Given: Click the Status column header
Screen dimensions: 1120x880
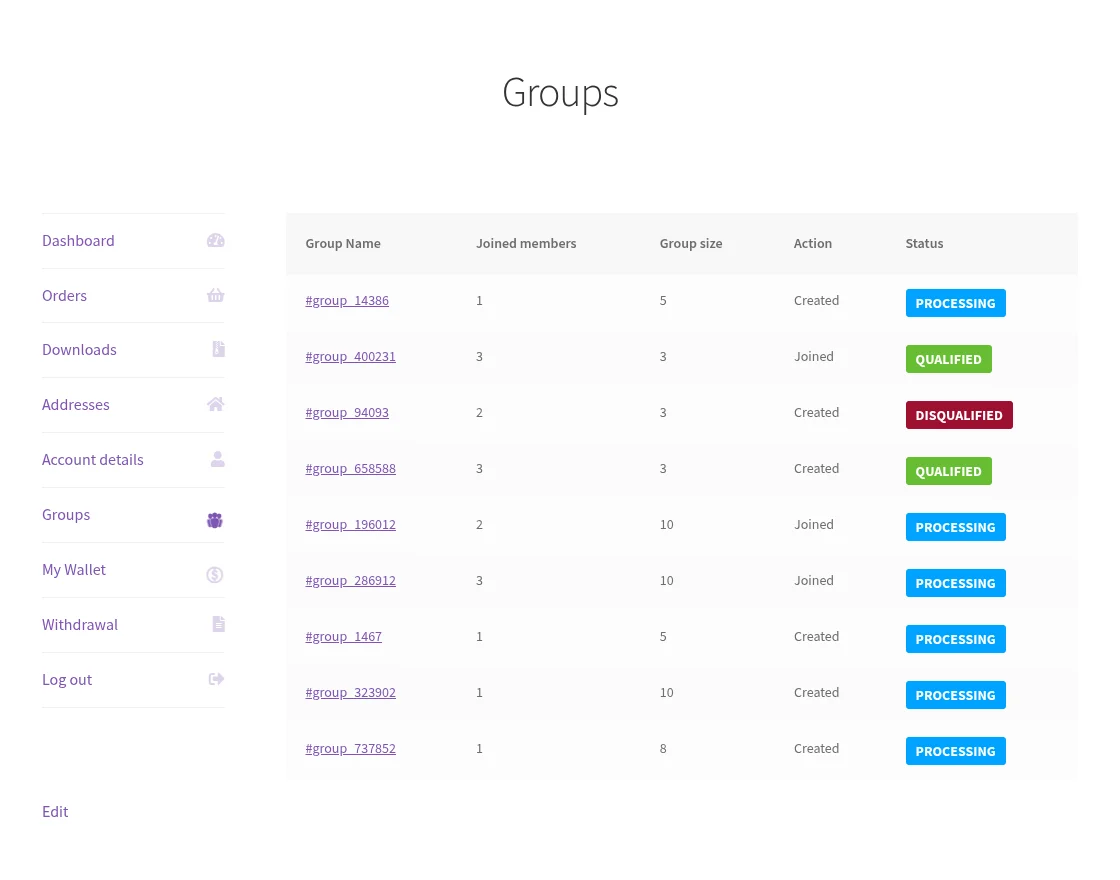Looking at the screenshot, I should 924,243.
